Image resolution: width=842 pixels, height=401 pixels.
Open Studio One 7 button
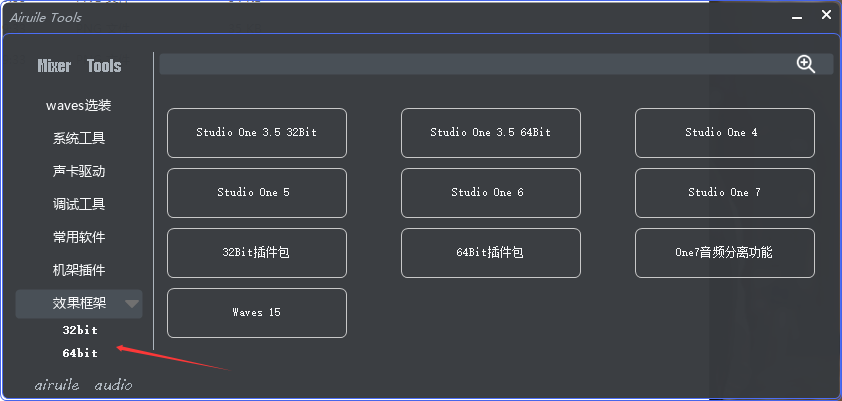tap(724, 193)
